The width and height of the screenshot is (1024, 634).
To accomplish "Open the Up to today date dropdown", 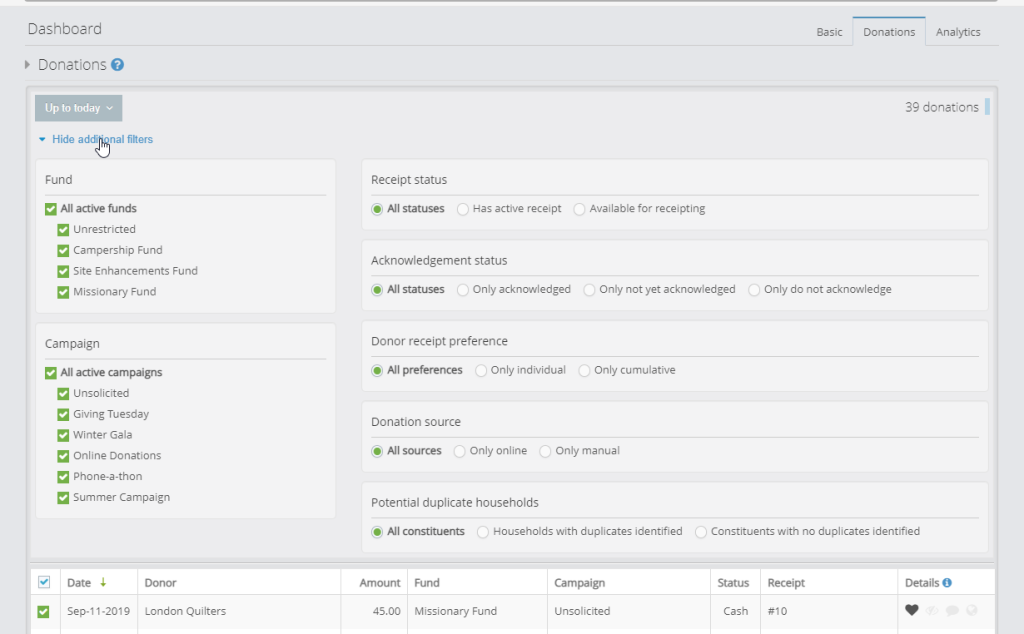I will (x=78, y=108).
